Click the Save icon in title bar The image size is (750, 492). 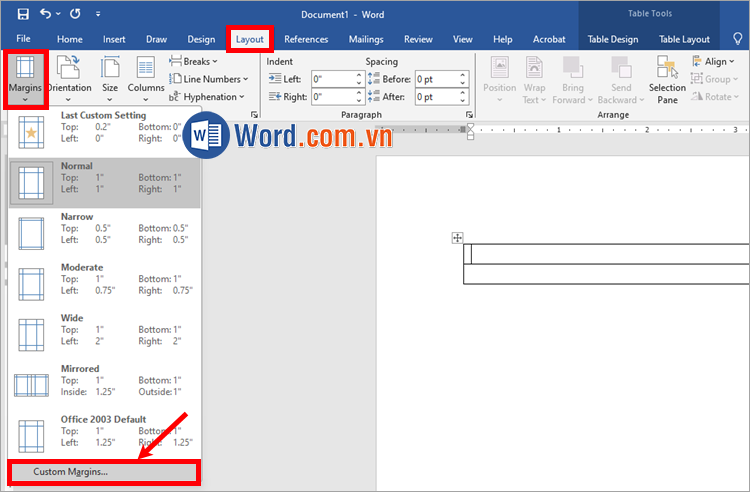tap(22, 14)
